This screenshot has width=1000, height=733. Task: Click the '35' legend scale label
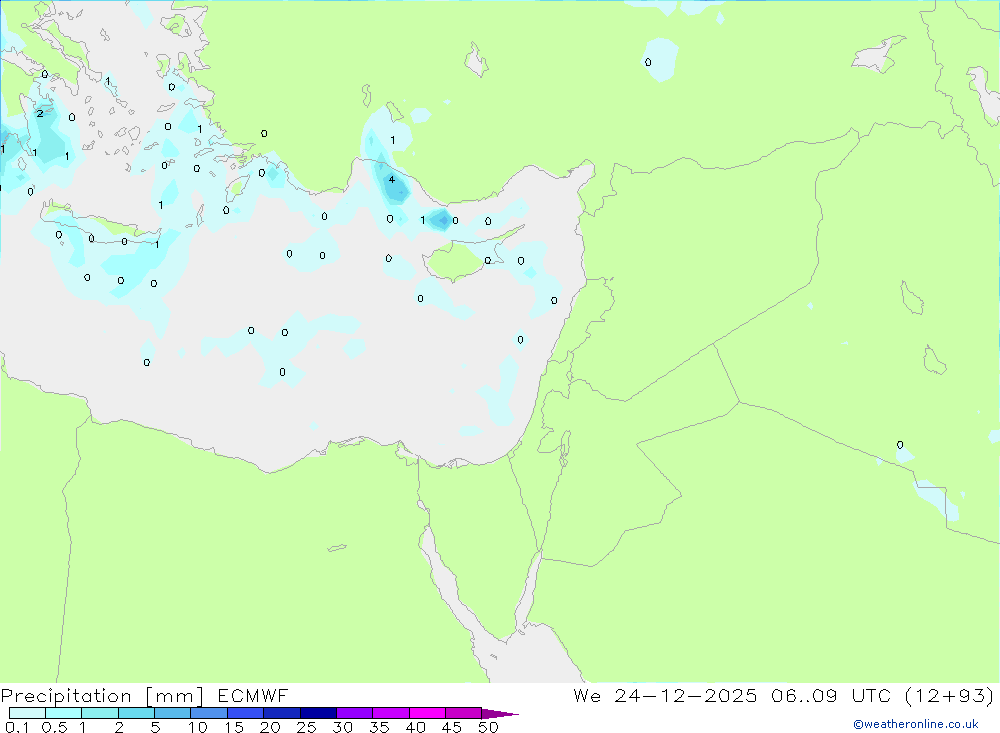click(x=379, y=727)
